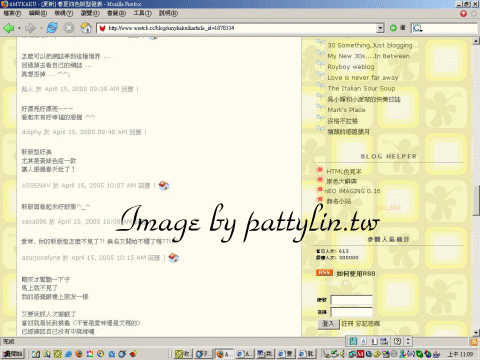480x360 pixels.
Task: Open the 說明(H) help menu
Action: pyautogui.click(x=168, y=13)
